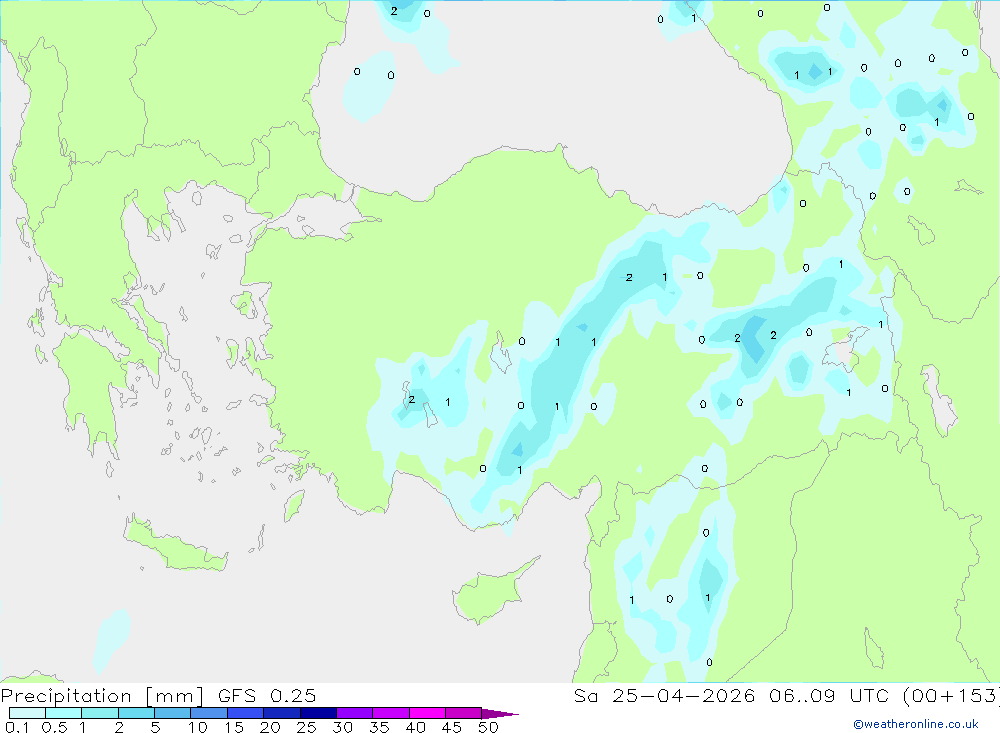Screen dimensions: 1000x733
Task: Select the 45–50 mm dark magenta swatch
Action: 464,713
